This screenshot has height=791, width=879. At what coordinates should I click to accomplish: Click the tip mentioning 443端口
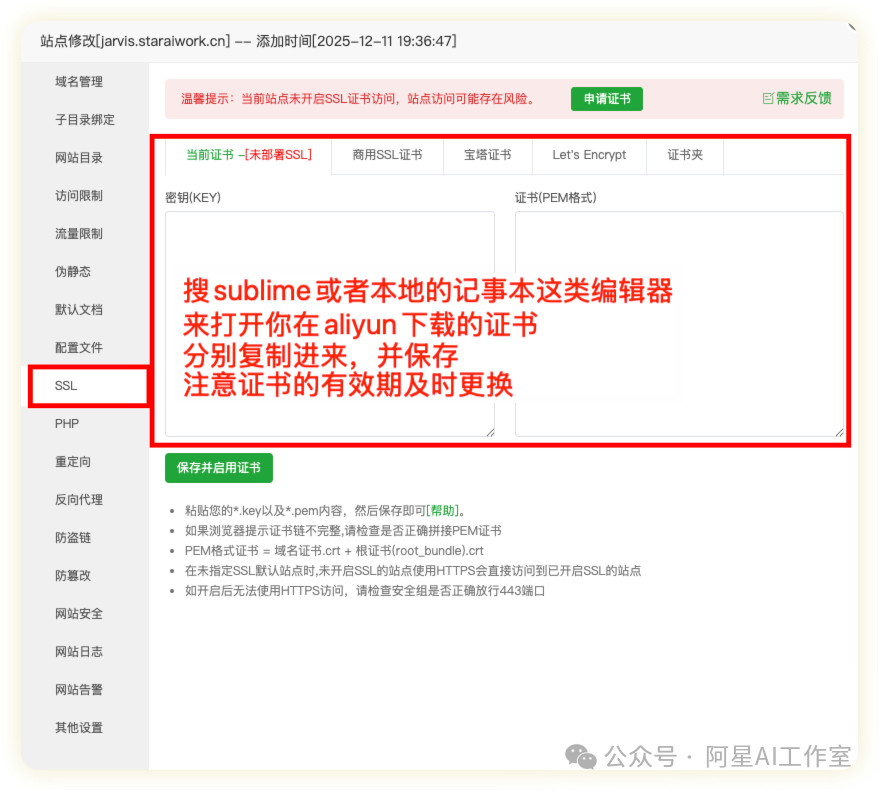(365, 591)
